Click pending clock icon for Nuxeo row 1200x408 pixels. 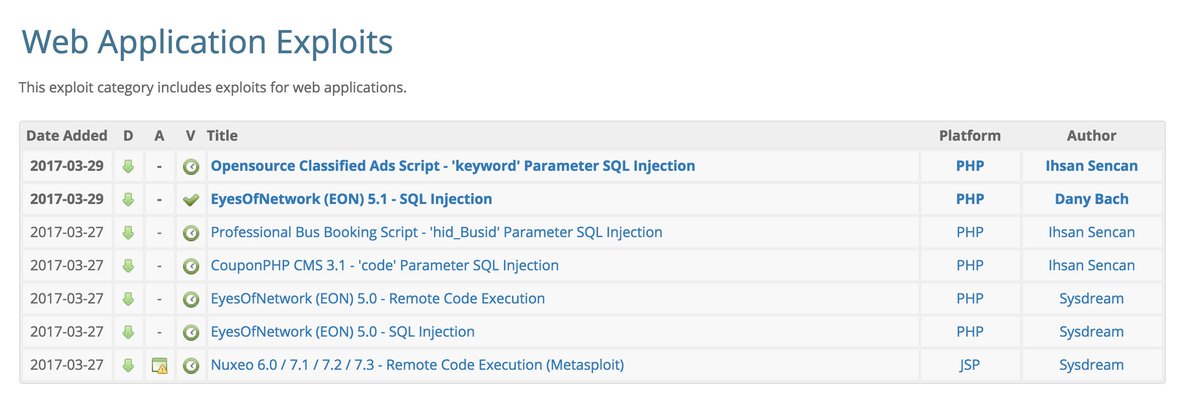click(190, 366)
